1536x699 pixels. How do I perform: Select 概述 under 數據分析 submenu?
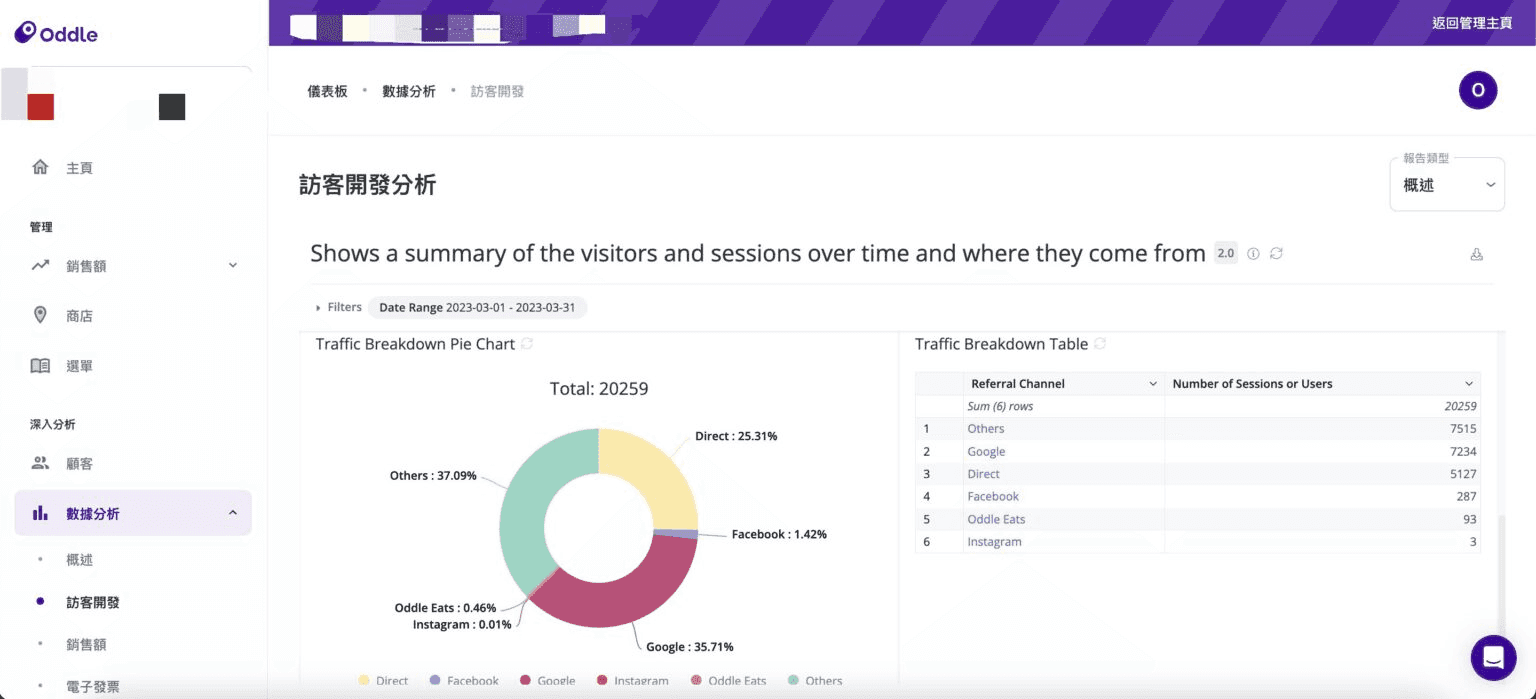point(79,560)
